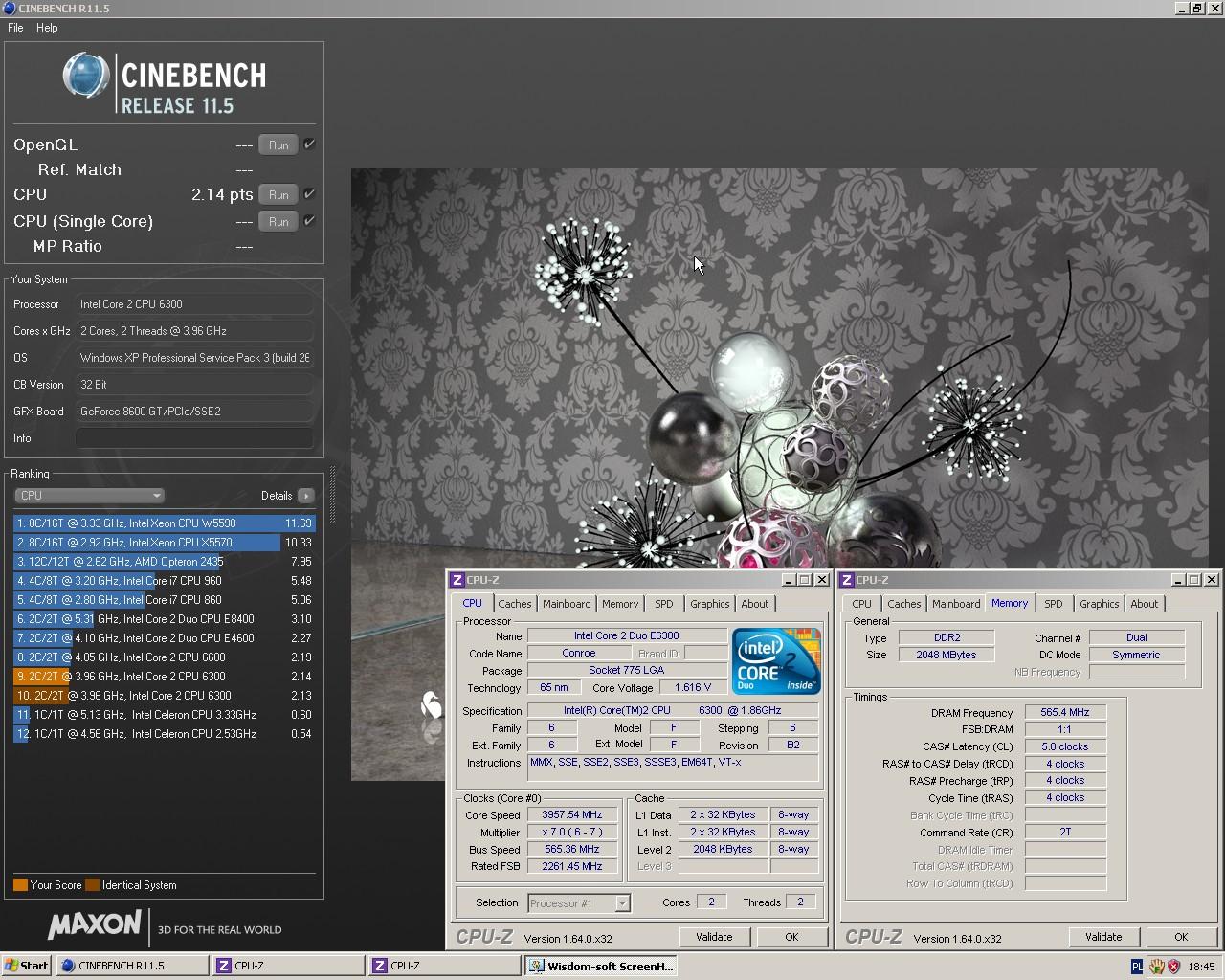The height and width of the screenshot is (980, 1225).
Task: Switch to About tab in left CPU-Z
Action: pyautogui.click(x=754, y=604)
